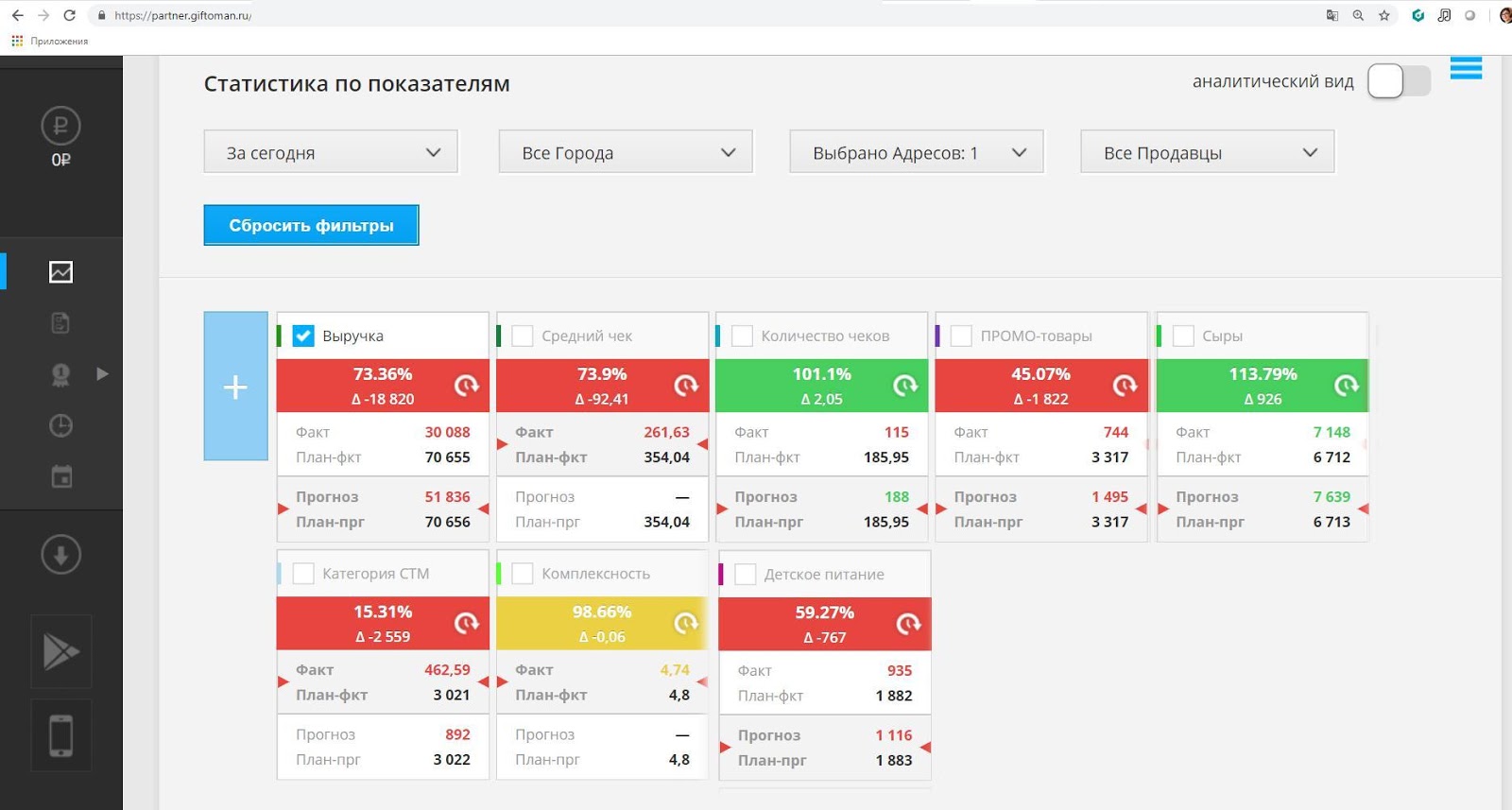Click Выручка fact value 30 088
The width and height of the screenshot is (1512, 810).
pyautogui.click(x=447, y=432)
